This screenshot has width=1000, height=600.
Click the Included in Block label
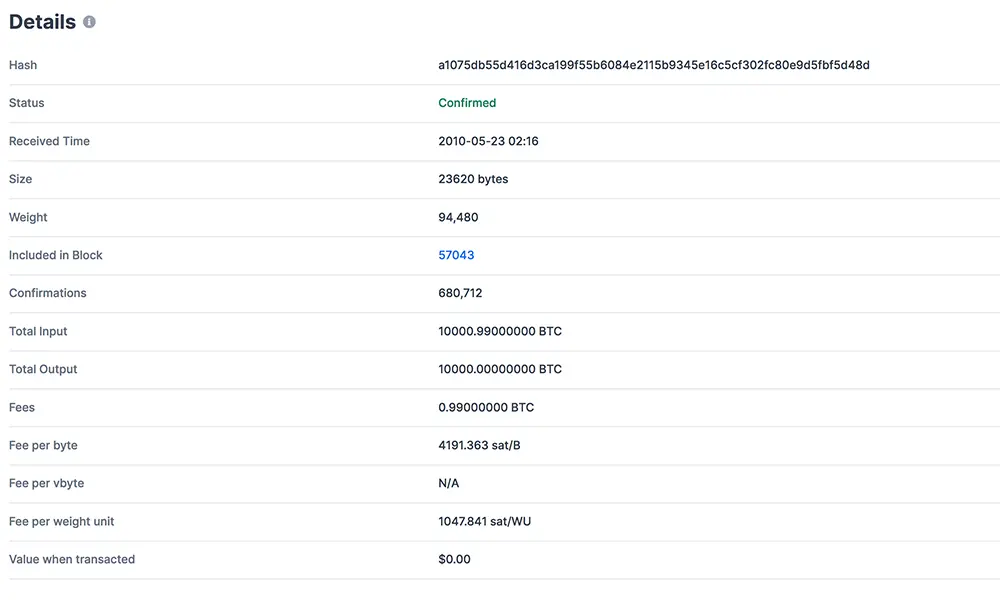pos(55,255)
